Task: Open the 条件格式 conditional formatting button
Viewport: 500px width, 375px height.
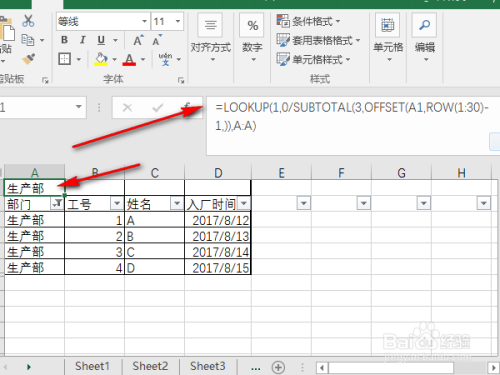Action: pos(308,21)
